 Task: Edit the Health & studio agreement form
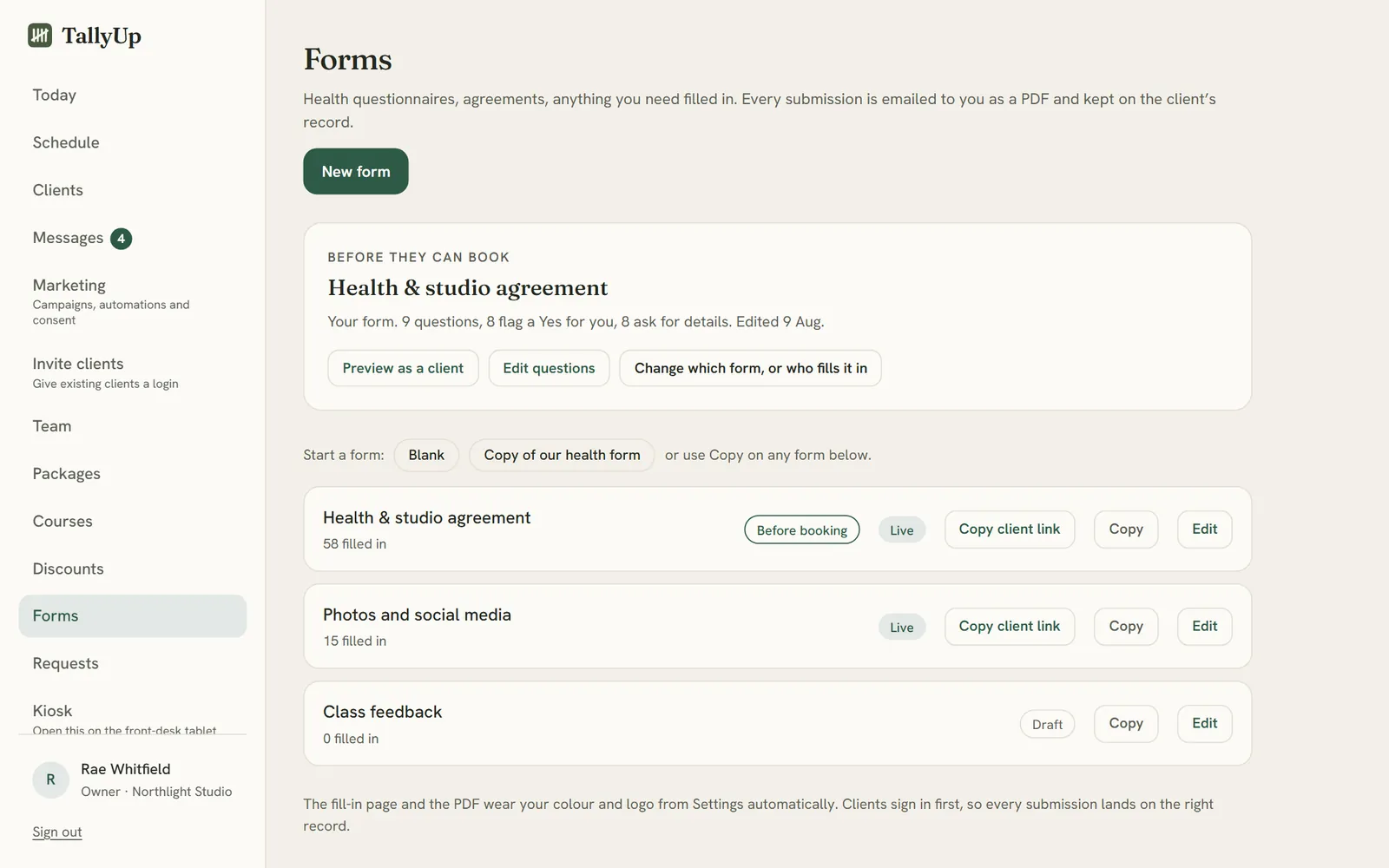click(1204, 529)
